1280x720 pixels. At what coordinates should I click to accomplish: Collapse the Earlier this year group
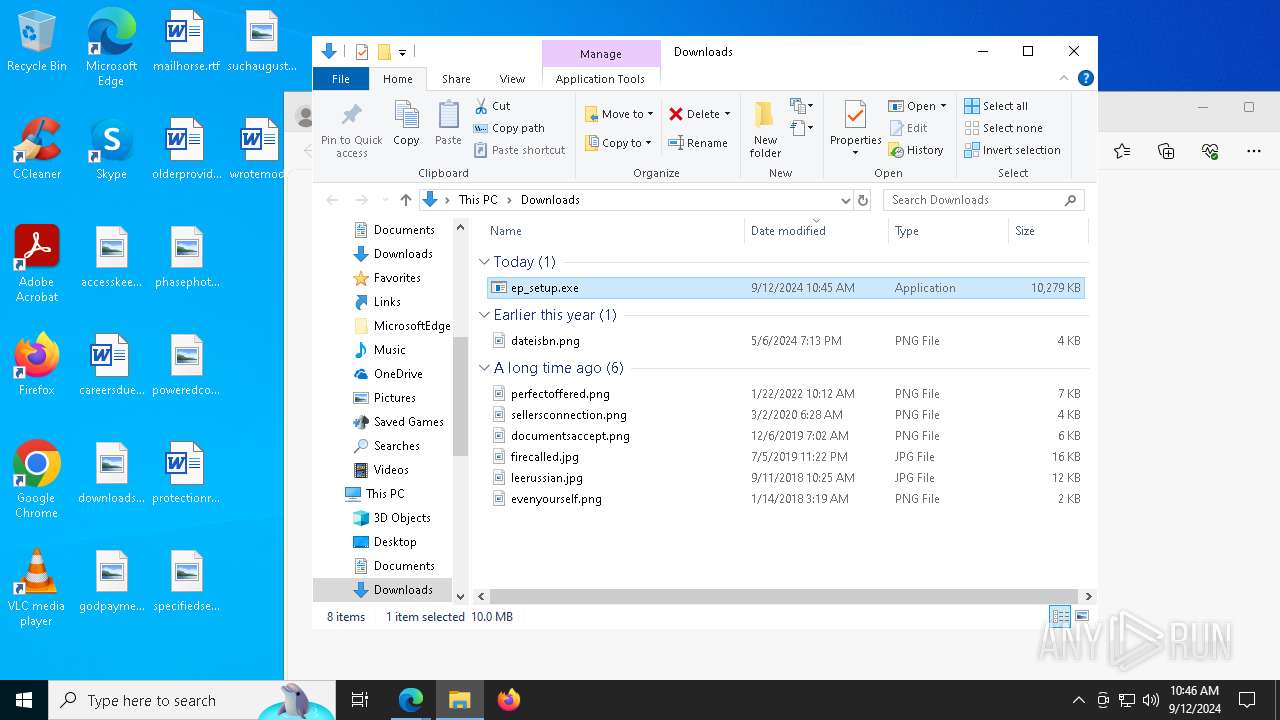point(484,315)
